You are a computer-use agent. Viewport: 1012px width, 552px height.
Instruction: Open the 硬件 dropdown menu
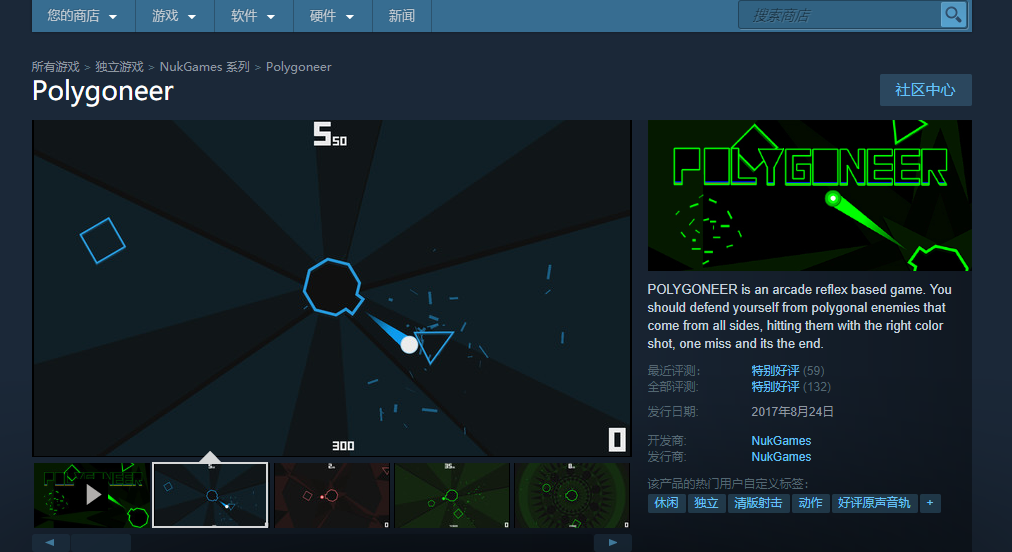coord(332,16)
